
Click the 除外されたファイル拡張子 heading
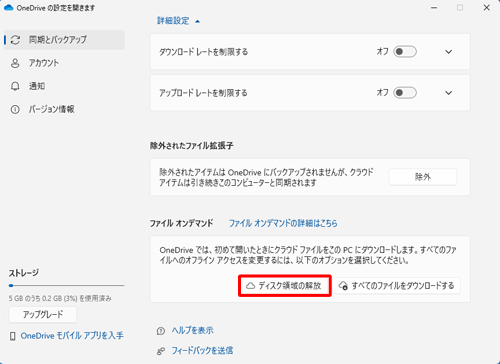click(x=192, y=146)
